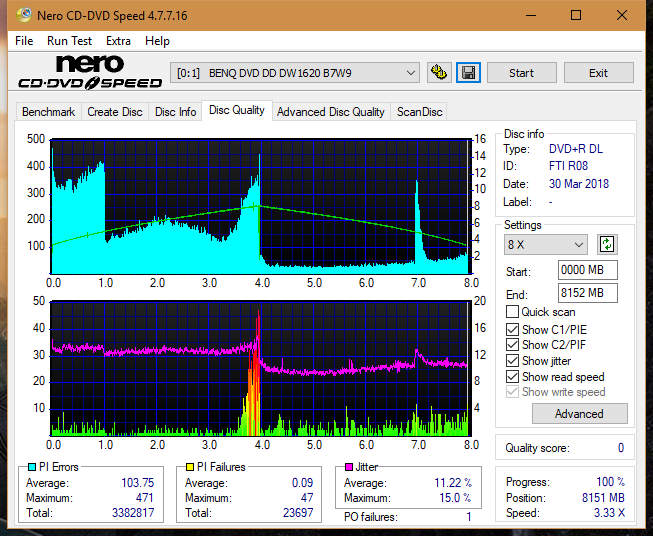Toggle the Show C2/PIF checkbox

point(512,345)
